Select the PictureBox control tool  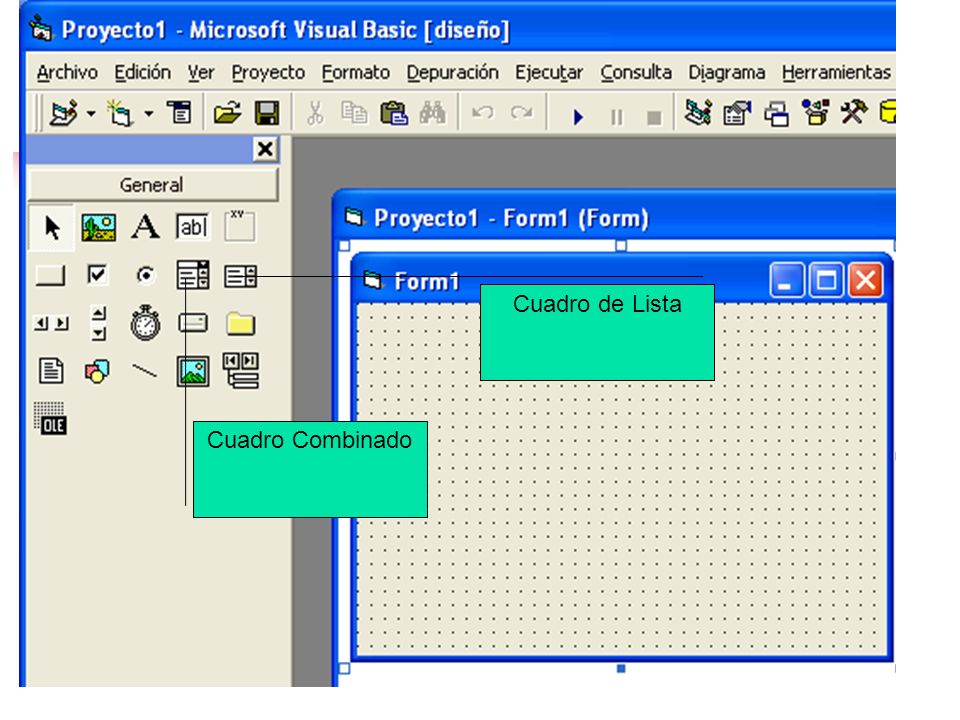click(x=99, y=228)
